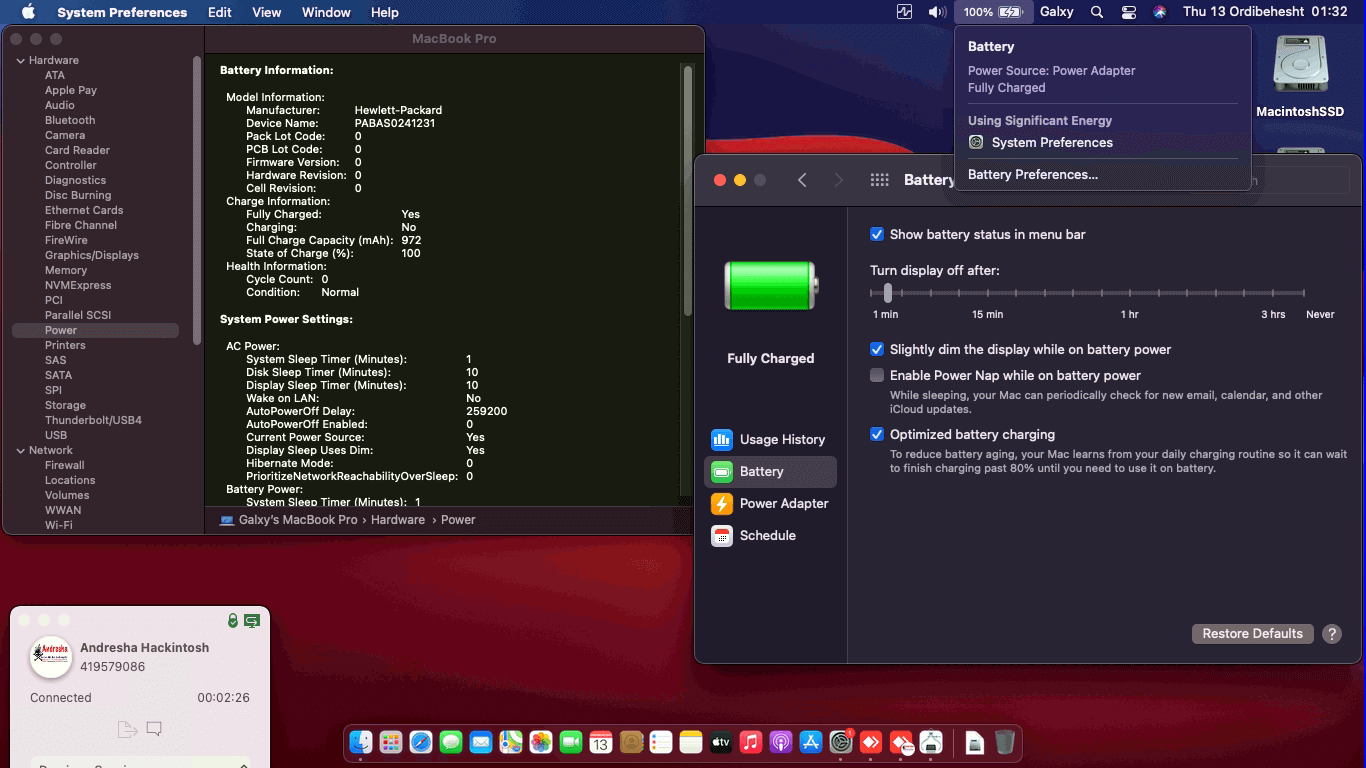Switch to Usage History pane
Viewport: 1366px width, 768px height.
770,439
